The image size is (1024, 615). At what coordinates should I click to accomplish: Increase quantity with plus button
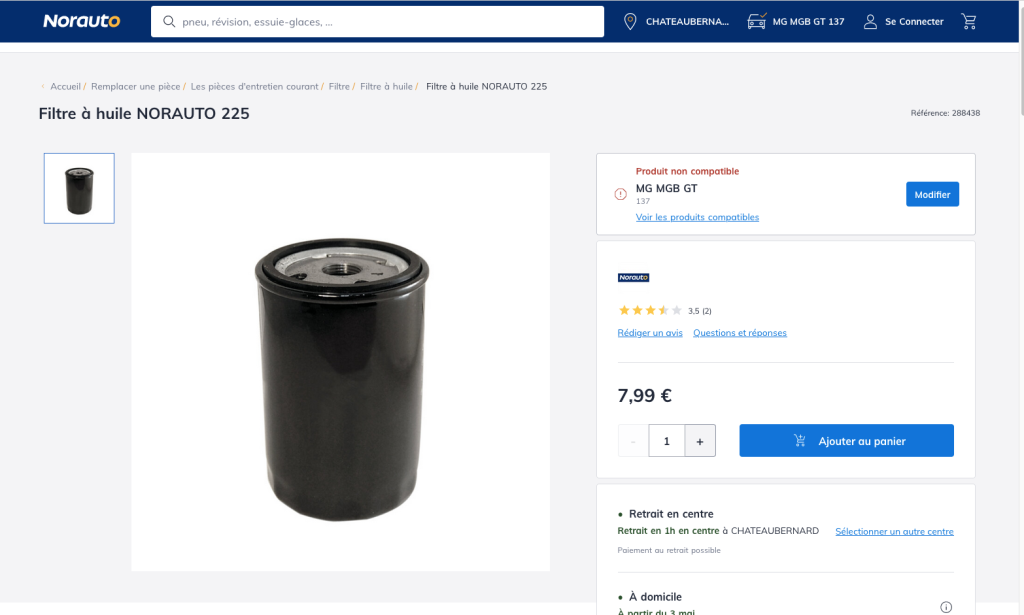tap(700, 441)
